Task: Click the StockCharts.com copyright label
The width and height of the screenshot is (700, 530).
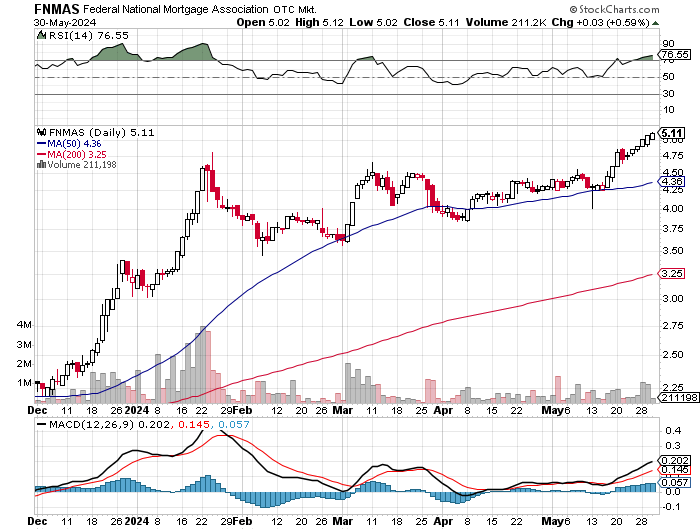Action: point(614,9)
